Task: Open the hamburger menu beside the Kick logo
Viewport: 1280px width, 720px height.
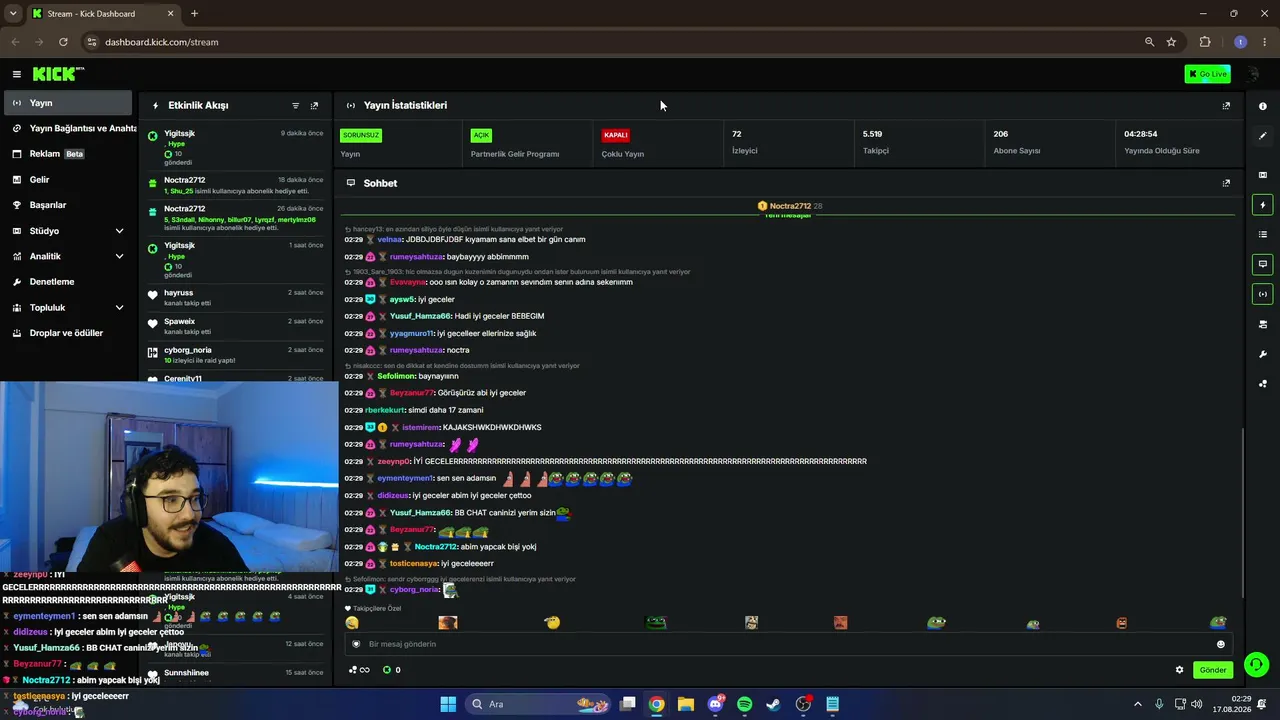Action: click(17, 74)
